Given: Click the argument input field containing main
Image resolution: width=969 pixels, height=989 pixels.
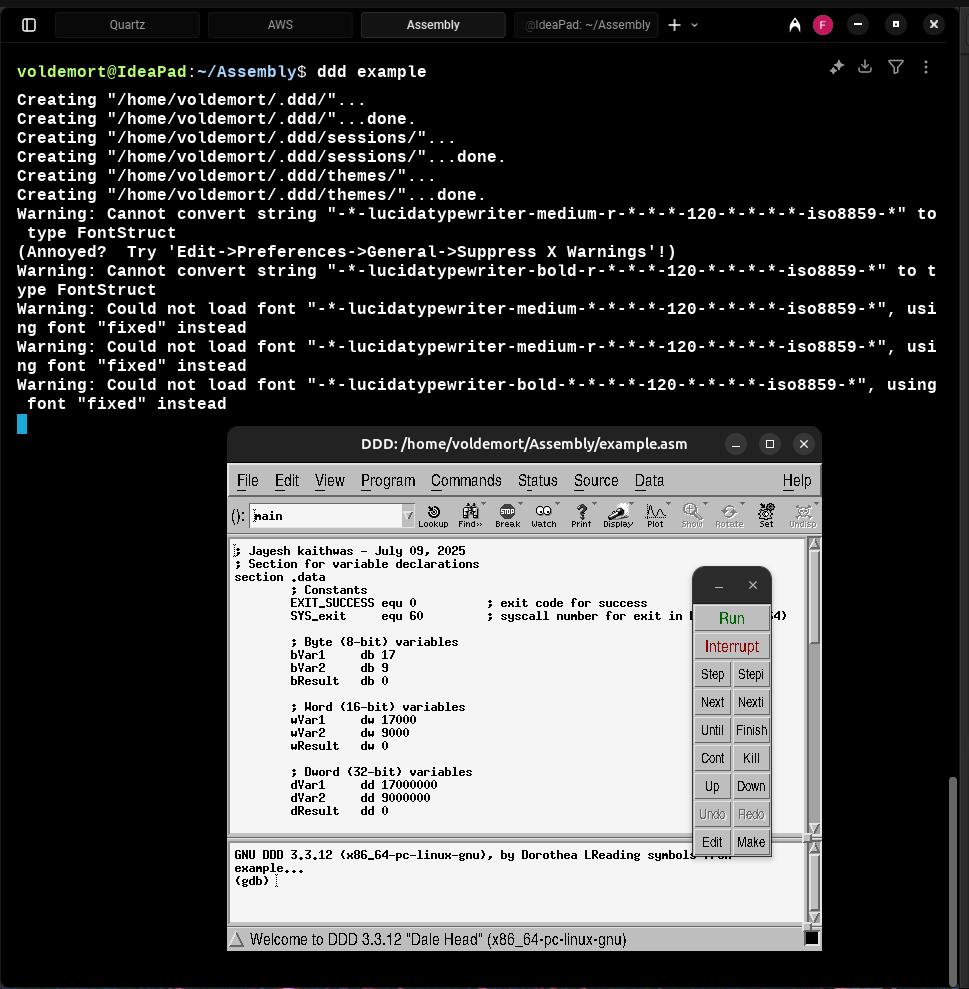Looking at the screenshot, I should coord(326,515).
